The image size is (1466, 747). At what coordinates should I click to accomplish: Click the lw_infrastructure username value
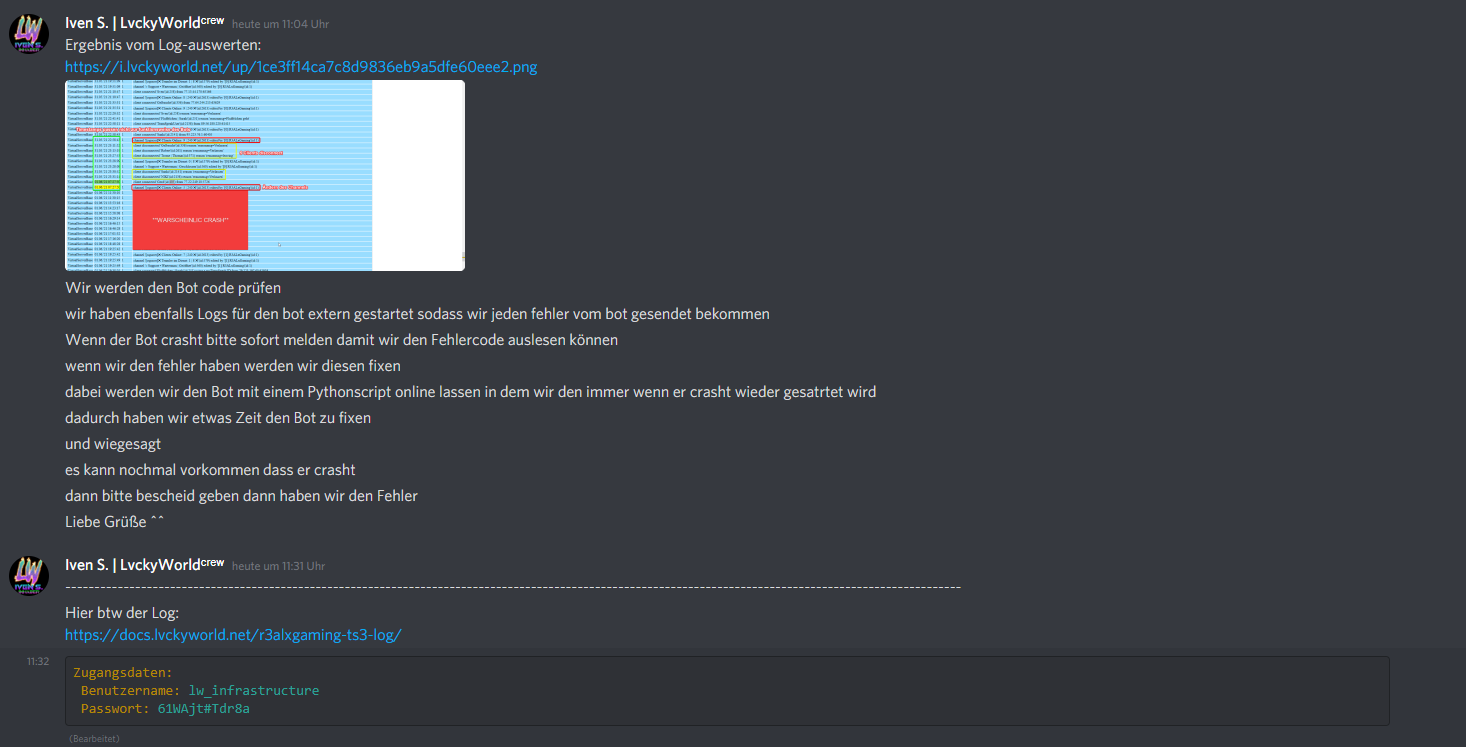click(254, 691)
